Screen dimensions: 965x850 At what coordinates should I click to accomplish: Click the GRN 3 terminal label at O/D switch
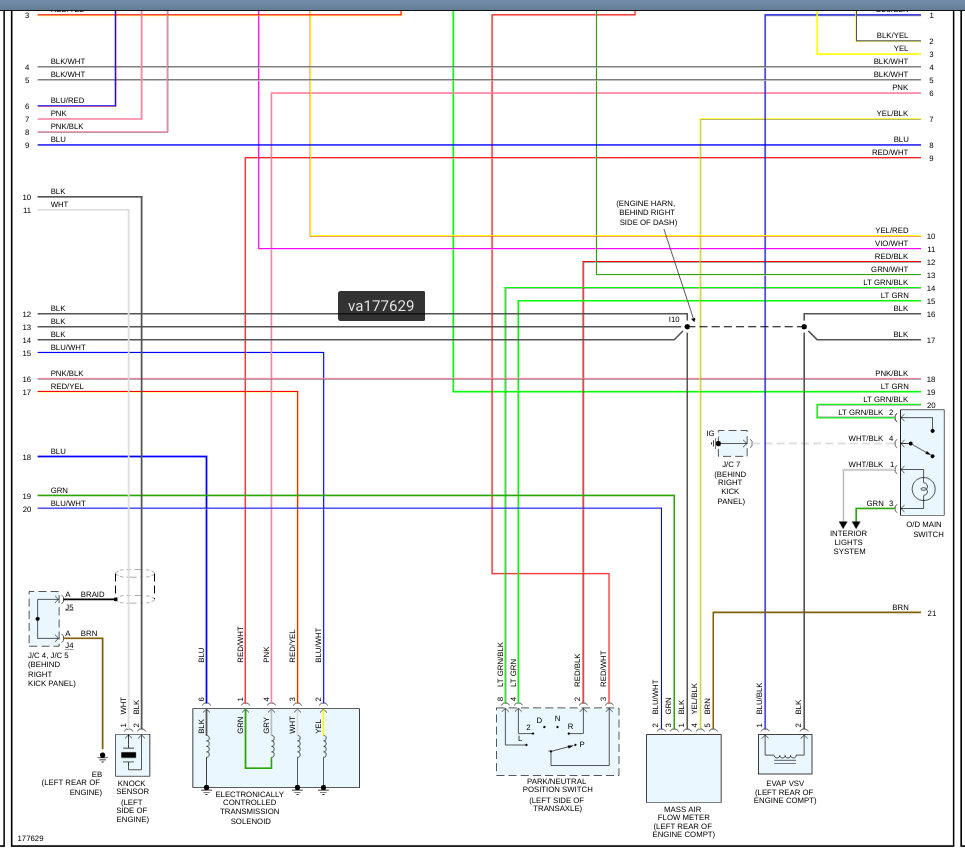point(879,503)
